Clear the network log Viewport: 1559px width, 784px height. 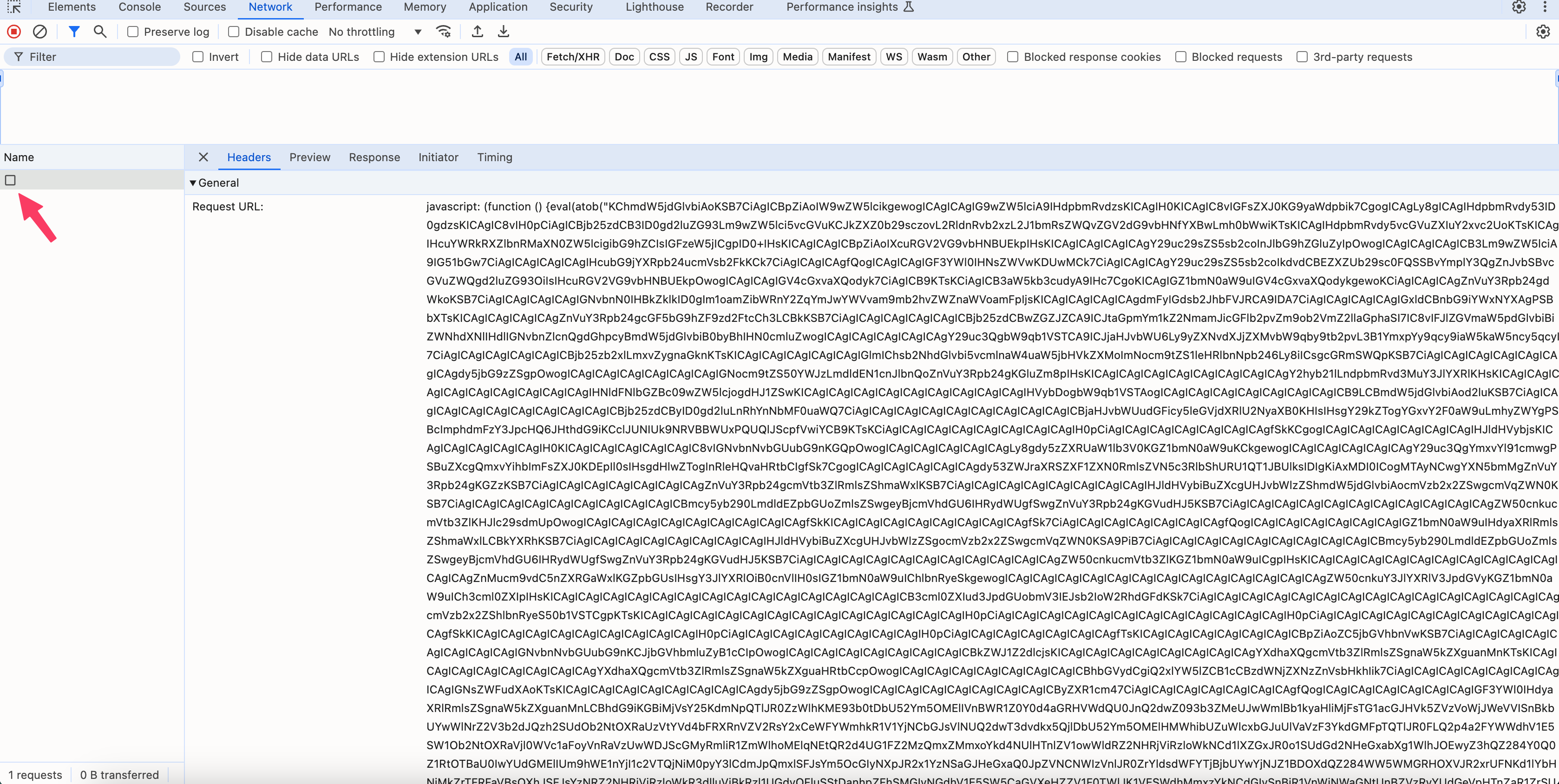(40, 32)
